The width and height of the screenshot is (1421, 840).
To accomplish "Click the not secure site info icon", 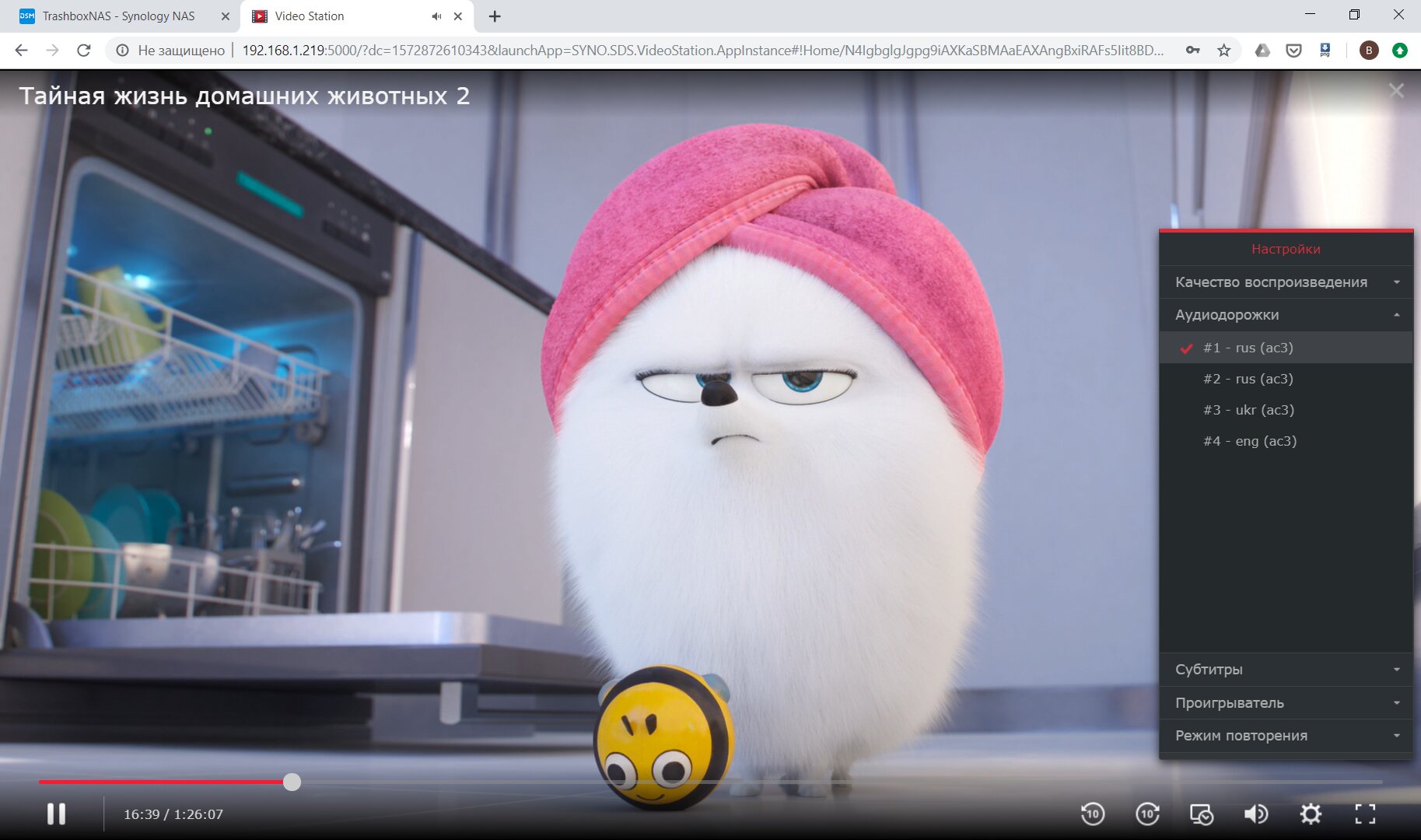I will click(122, 51).
